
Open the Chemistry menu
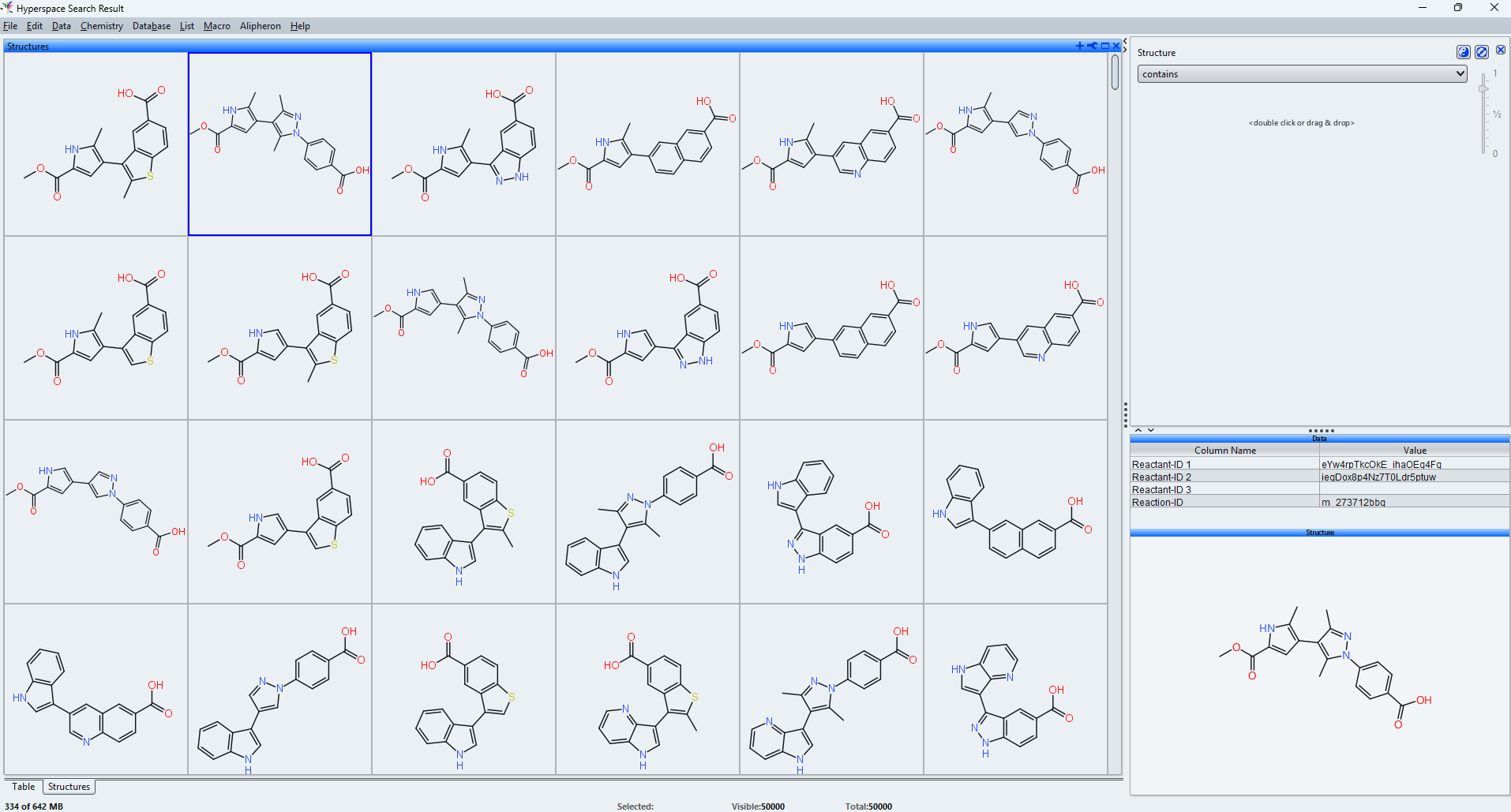101,26
